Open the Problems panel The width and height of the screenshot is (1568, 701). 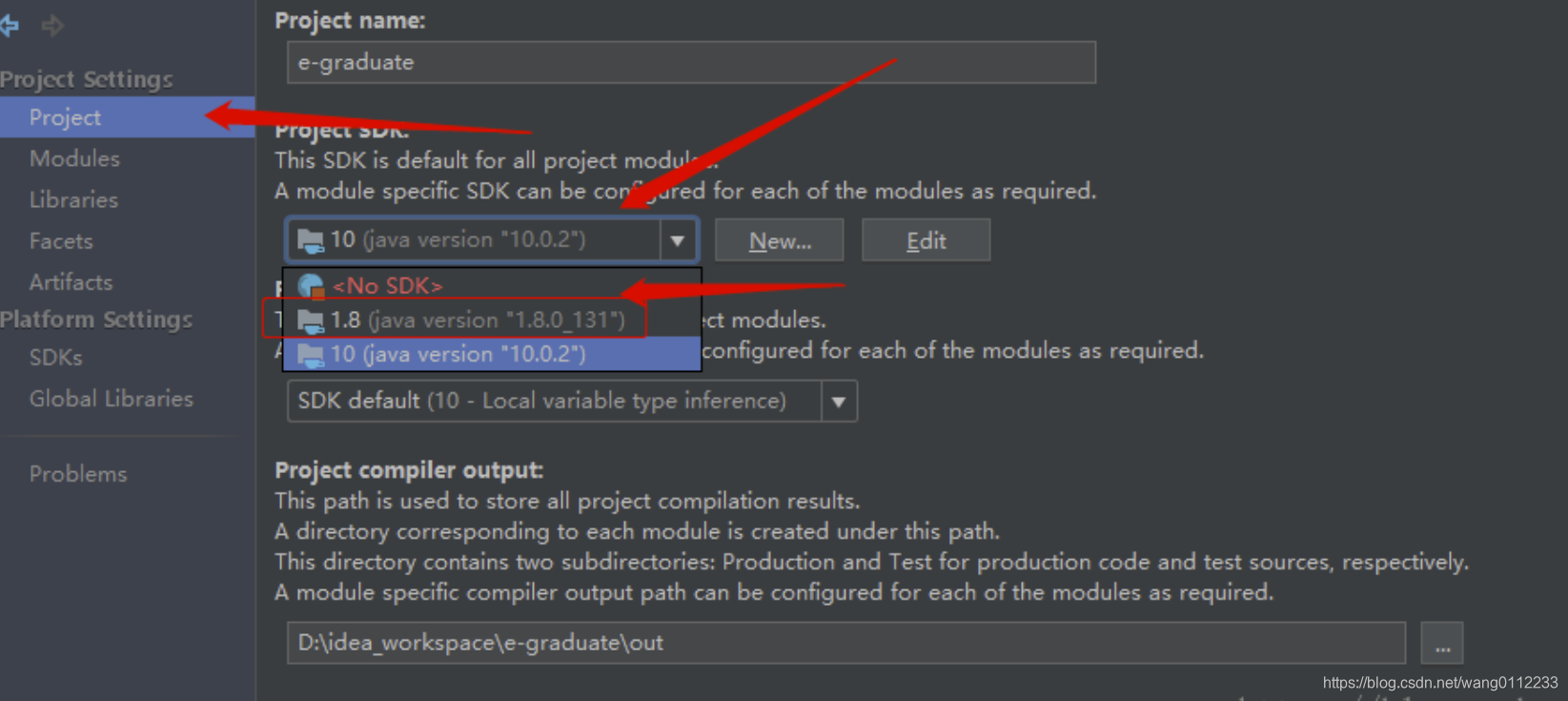click(x=78, y=473)
